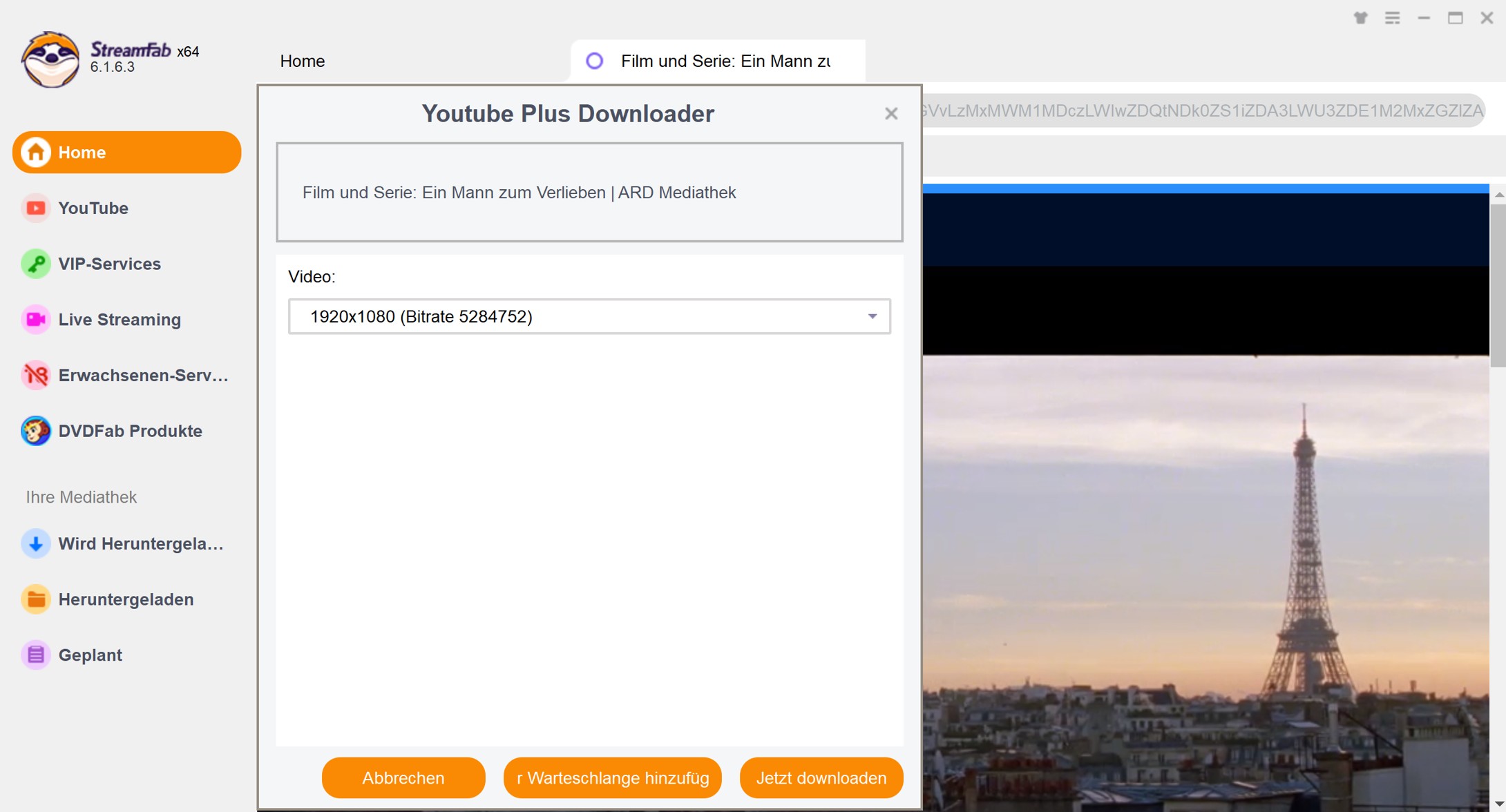Image resolution: width=1506 pixels, height=812 pixels.
Task: Click the Abbrechen button
Action: [403, 778]
